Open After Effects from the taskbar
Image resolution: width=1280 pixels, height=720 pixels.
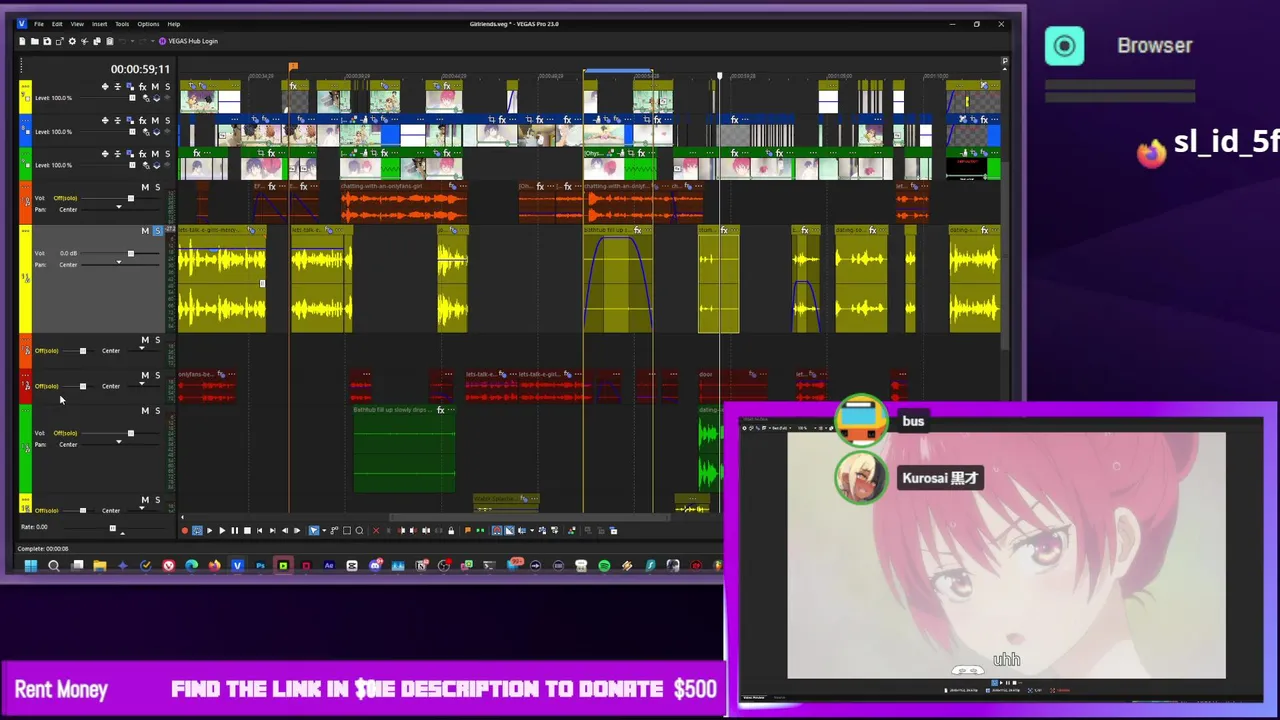[329, 565]
